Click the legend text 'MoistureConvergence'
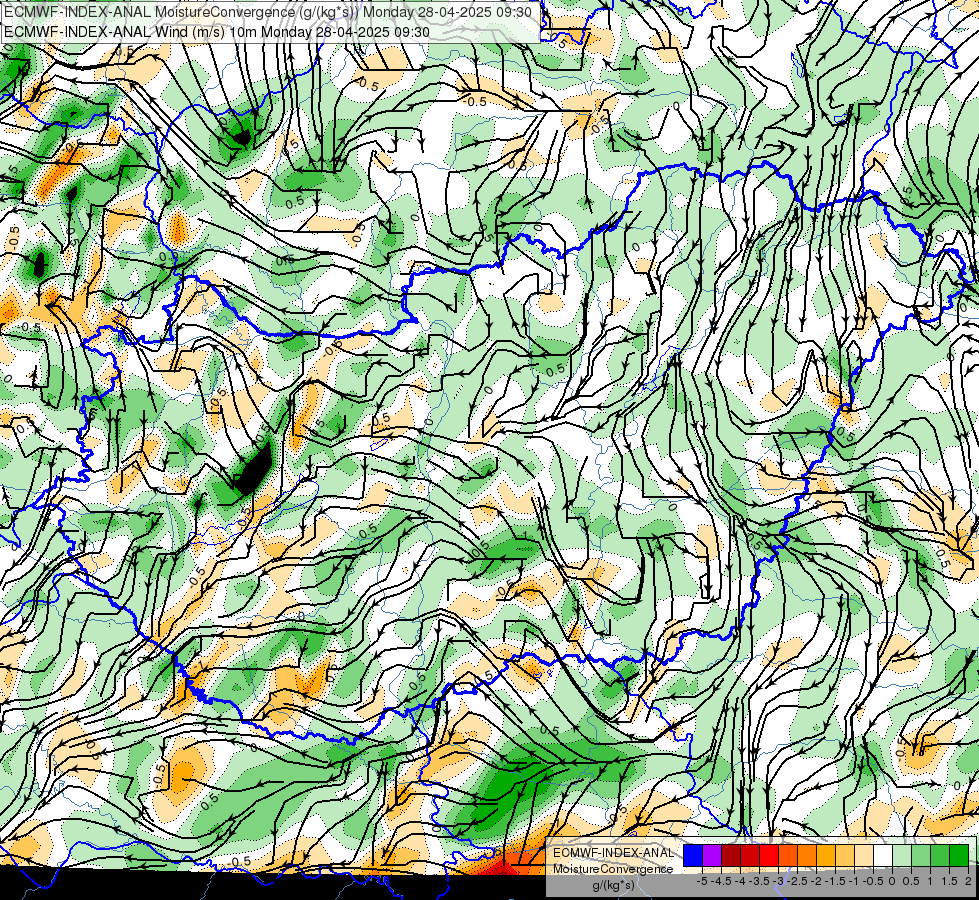Viewport: 979px width, 900px height. tap(613, 869)
